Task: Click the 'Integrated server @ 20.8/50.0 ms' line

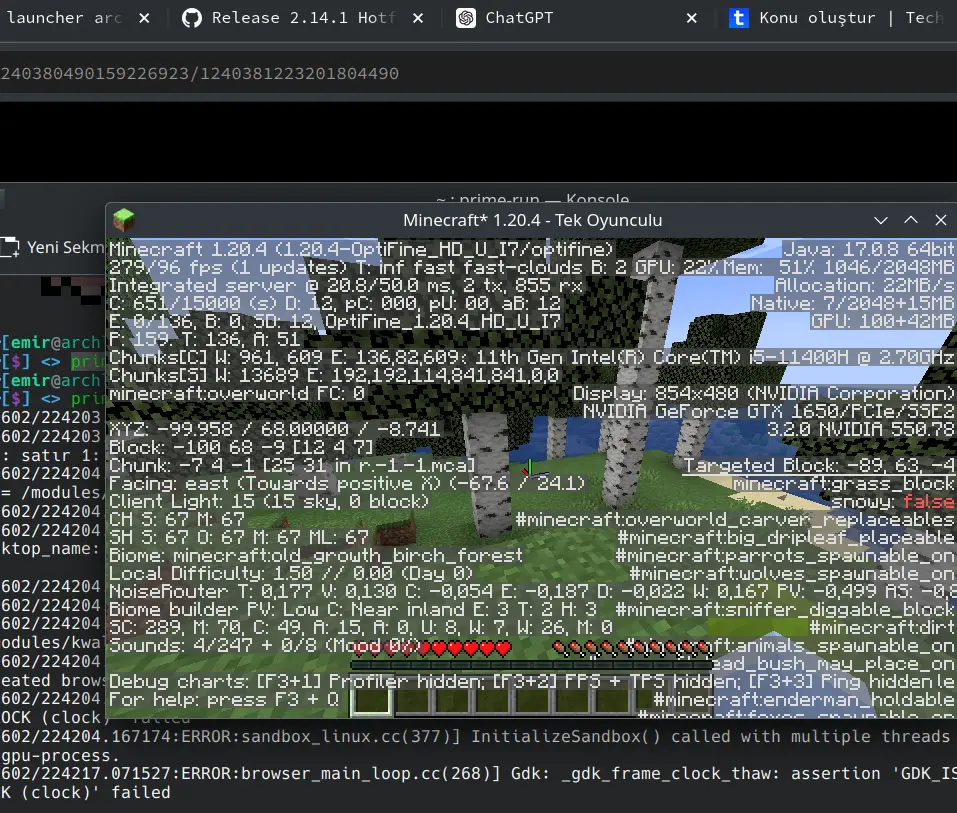Action: coord(346,285)
